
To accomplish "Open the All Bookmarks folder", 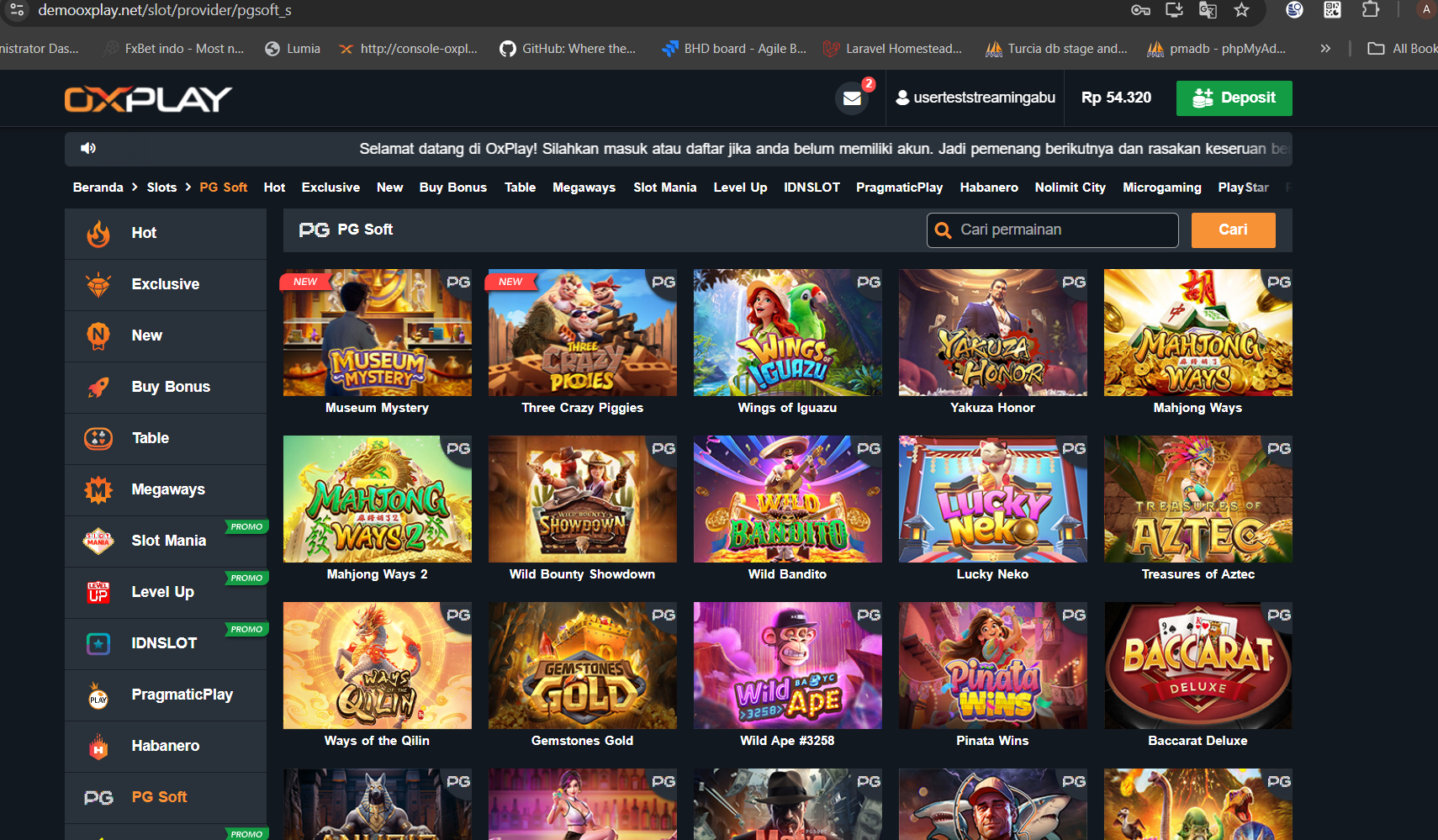I will click(x=1402, y=49).
